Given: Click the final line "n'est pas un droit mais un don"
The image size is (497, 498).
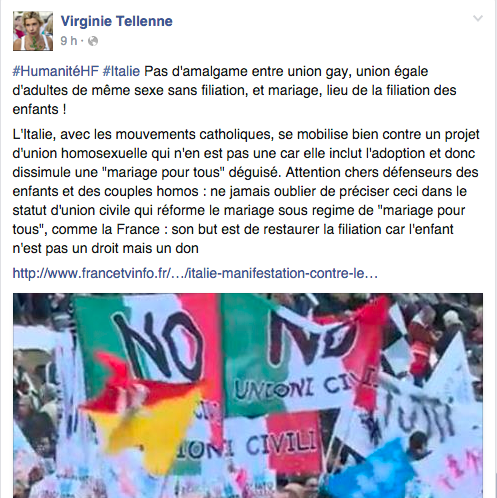Looking at the screenshot, I should point(106,249).
